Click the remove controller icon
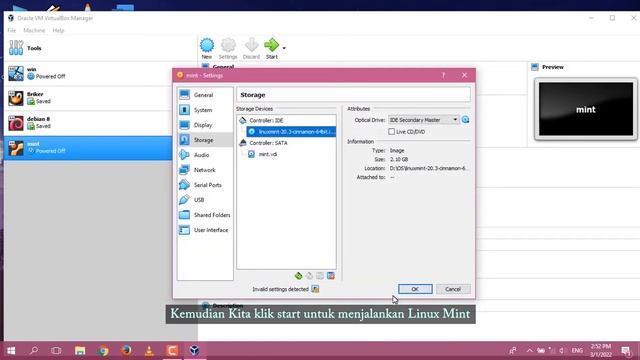This screenshot has width=640, height=360. click(309, 276)
